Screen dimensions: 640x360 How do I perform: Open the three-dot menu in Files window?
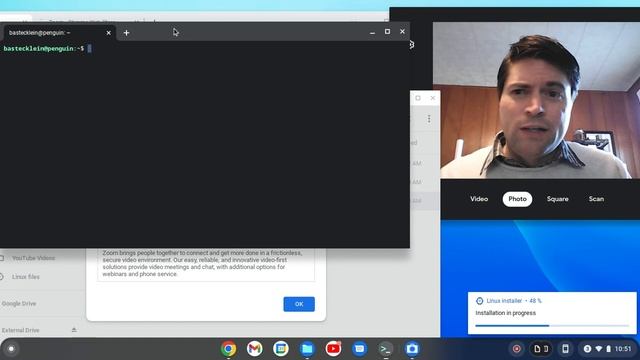429,119
